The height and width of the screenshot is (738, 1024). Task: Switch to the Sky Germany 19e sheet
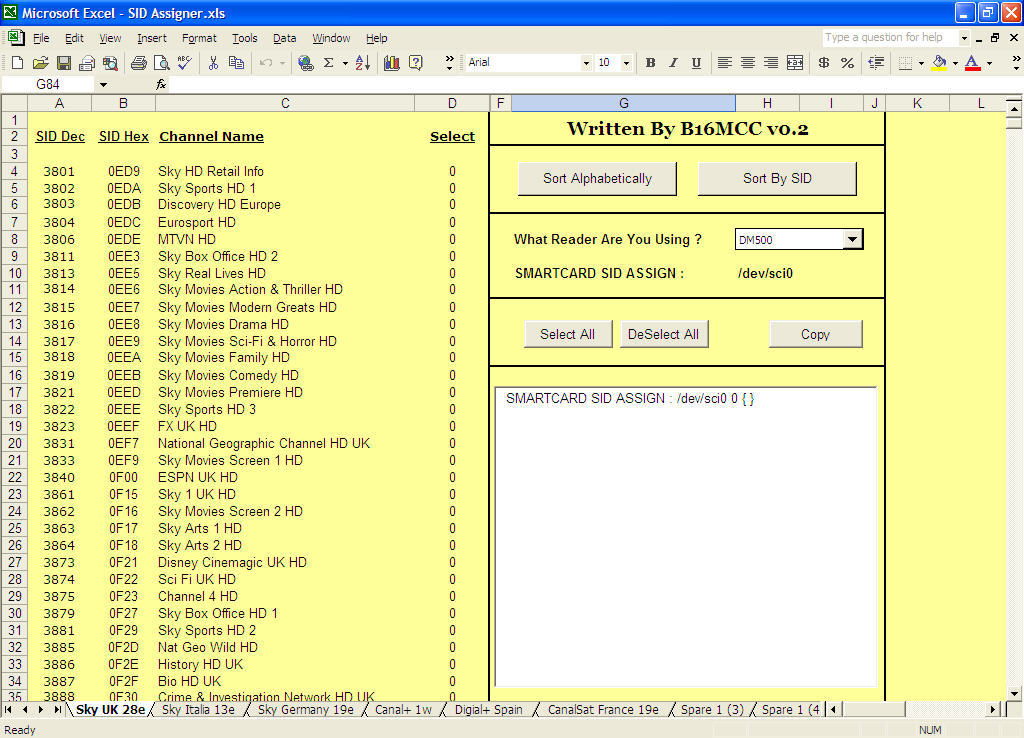click(306, 709)
